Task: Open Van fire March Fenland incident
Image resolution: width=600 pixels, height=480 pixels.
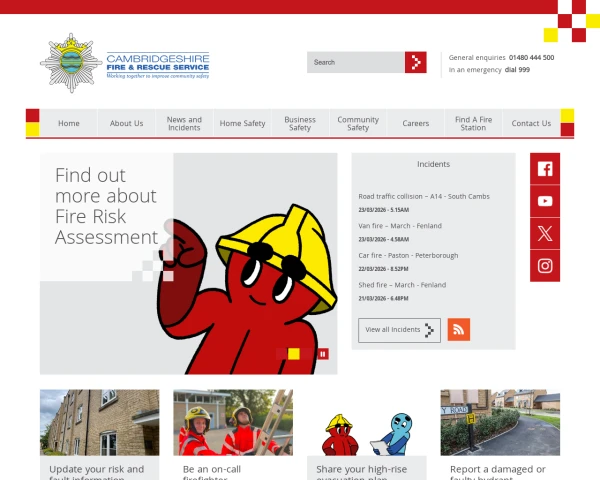Action: click(400, 226)
